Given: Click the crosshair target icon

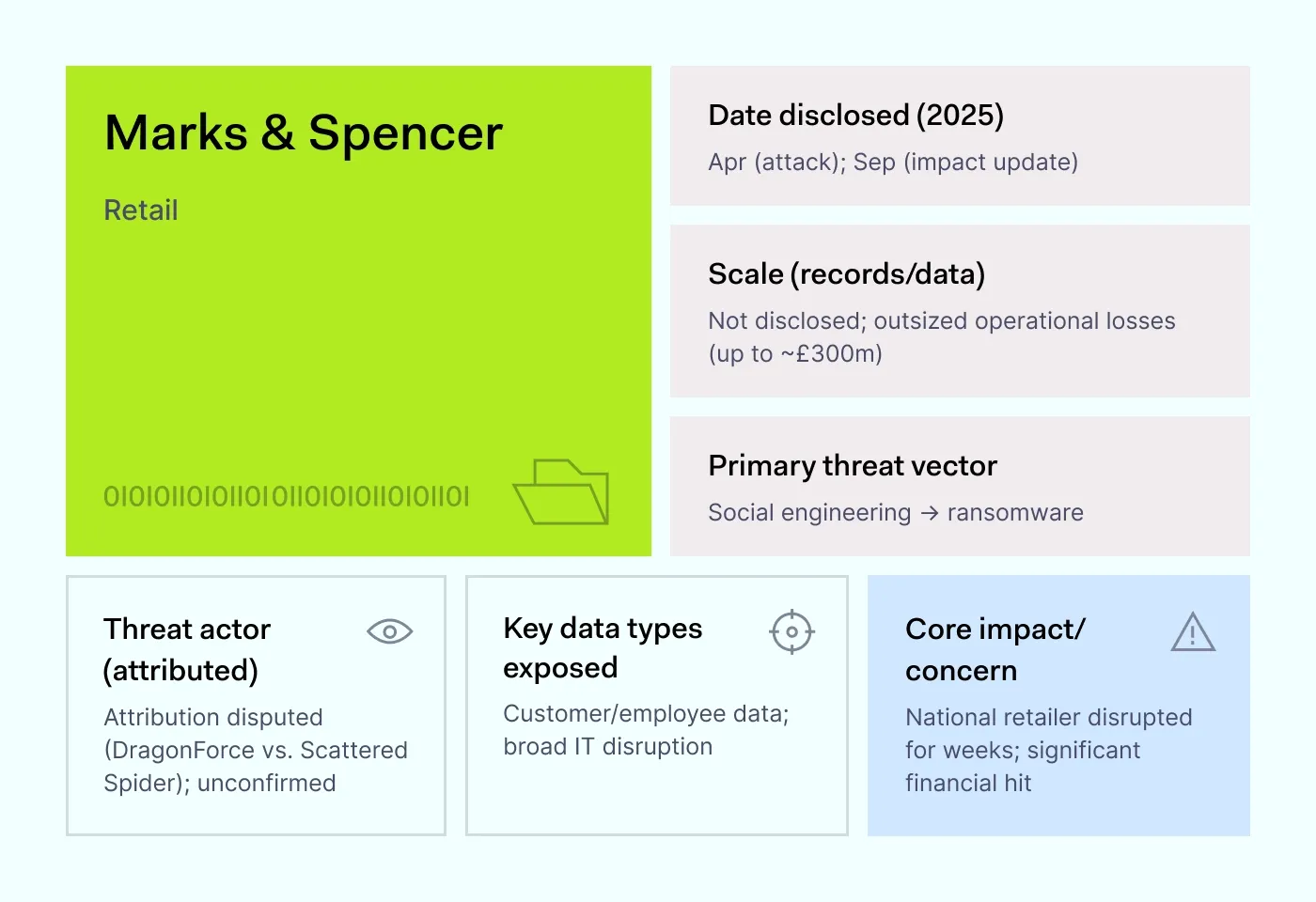Looking at the screenshot, I should (791, 631).
